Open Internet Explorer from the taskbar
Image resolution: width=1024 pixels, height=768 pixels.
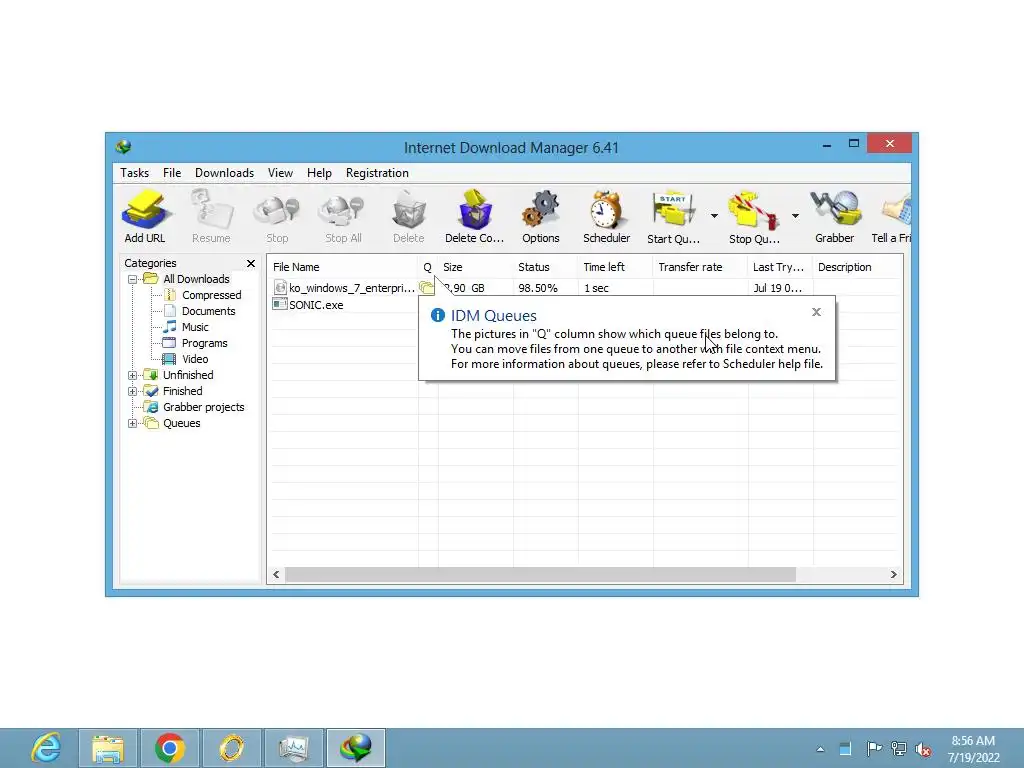[46, 748]
